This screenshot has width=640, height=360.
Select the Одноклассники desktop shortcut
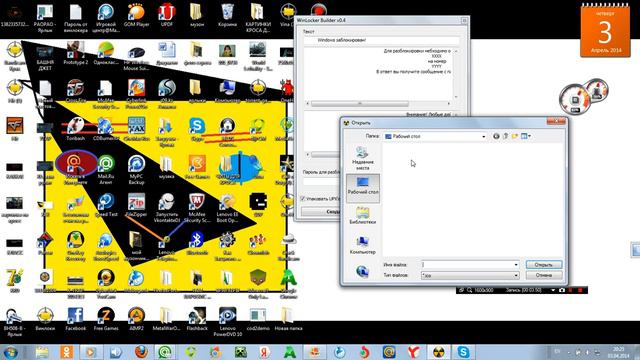point(106,53)
